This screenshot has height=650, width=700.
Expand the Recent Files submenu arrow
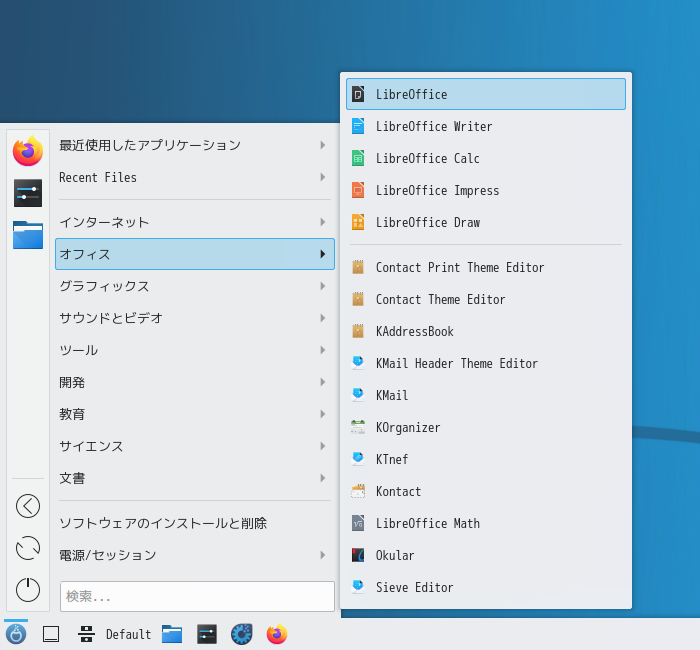pyautogui.click(x=322, y=177)
